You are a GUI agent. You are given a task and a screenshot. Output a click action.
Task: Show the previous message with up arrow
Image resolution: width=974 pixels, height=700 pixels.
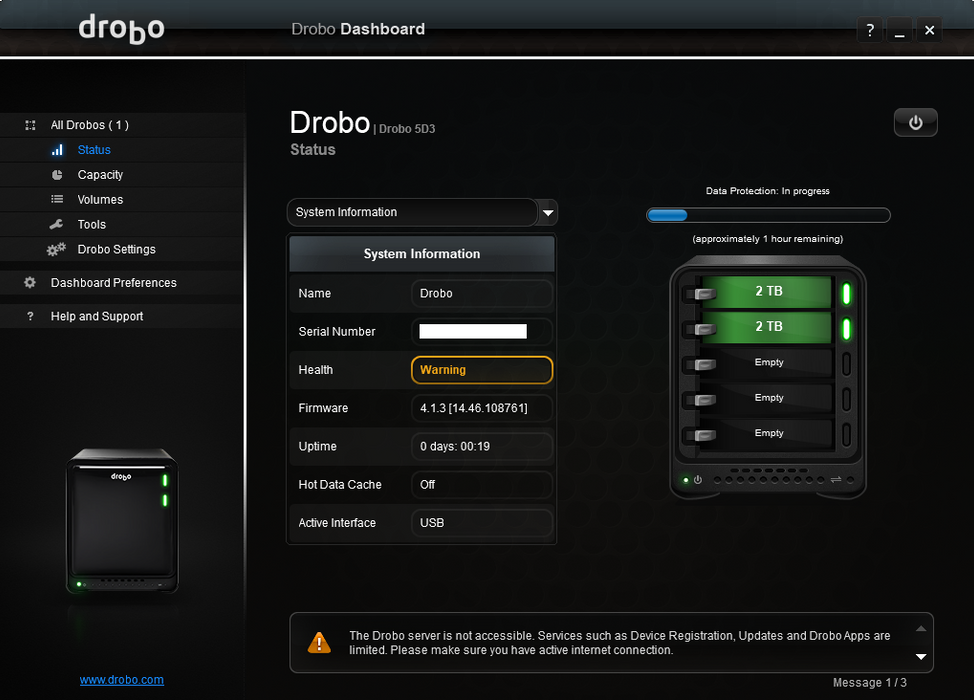[921, 629]
